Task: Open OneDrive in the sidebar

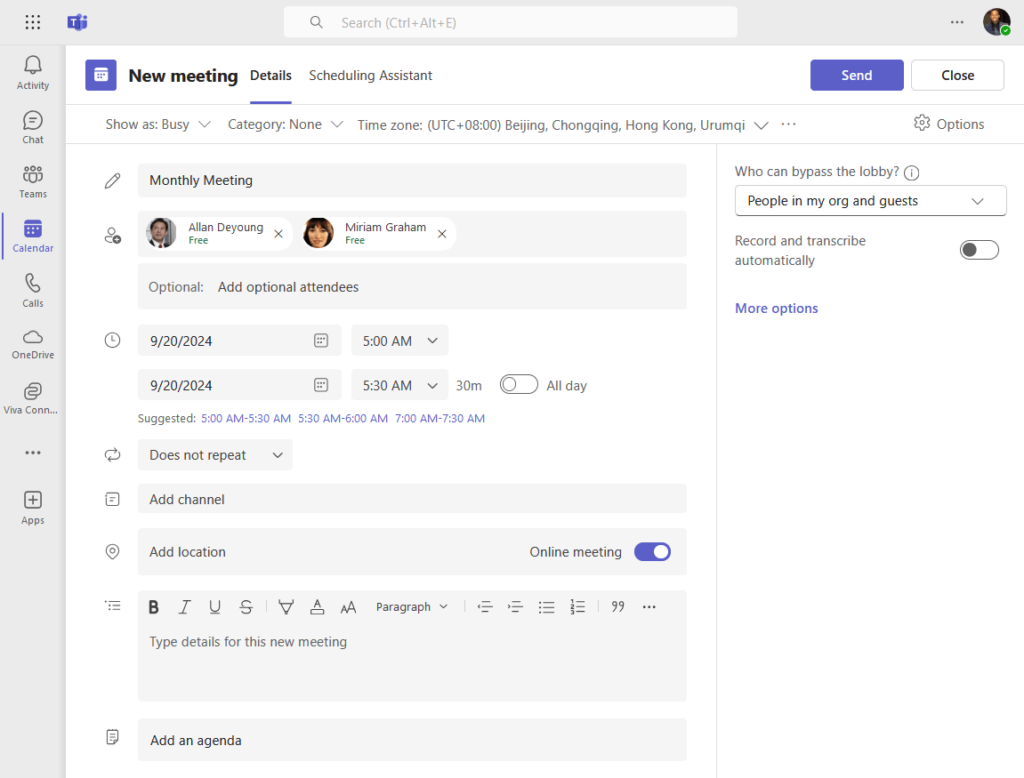Action: [33, 344]
